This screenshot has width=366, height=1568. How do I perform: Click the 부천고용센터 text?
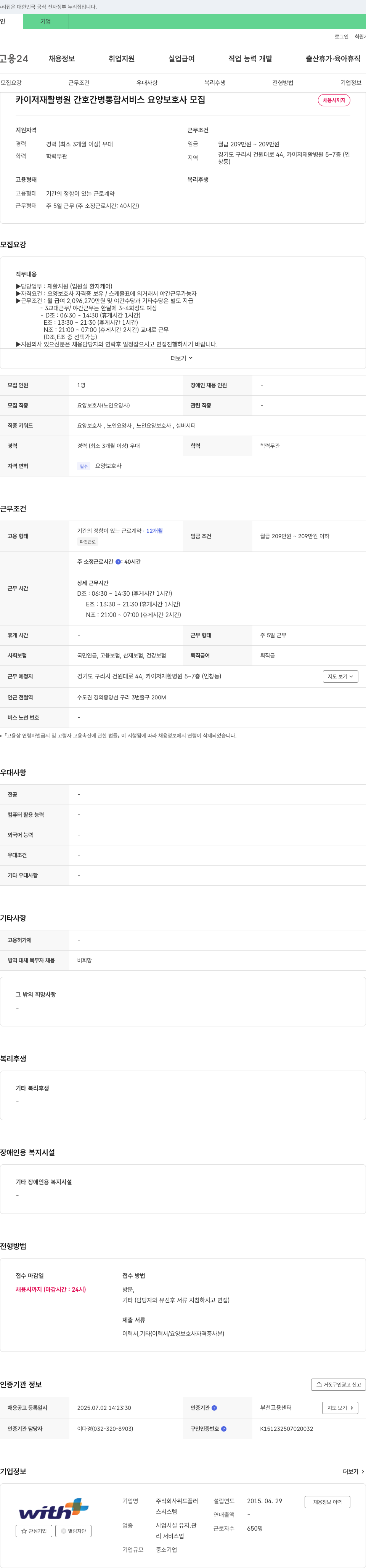276,1408
